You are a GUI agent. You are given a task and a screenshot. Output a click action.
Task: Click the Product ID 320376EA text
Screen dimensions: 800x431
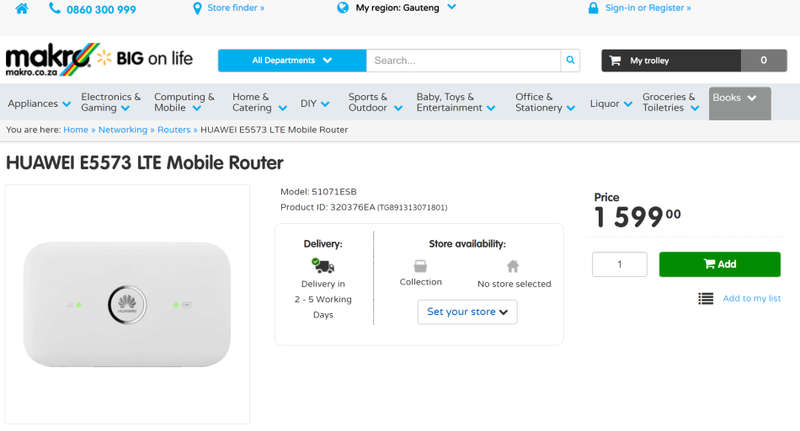364,207
